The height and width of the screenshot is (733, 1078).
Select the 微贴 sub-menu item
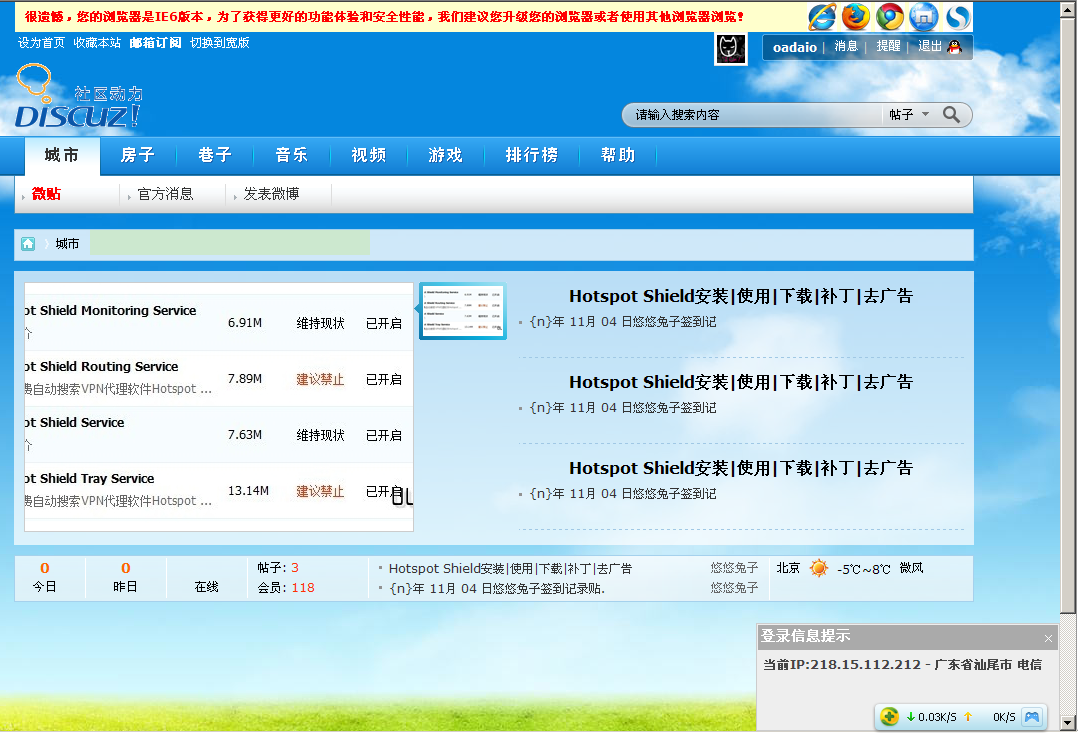click(x=46, y=194)
